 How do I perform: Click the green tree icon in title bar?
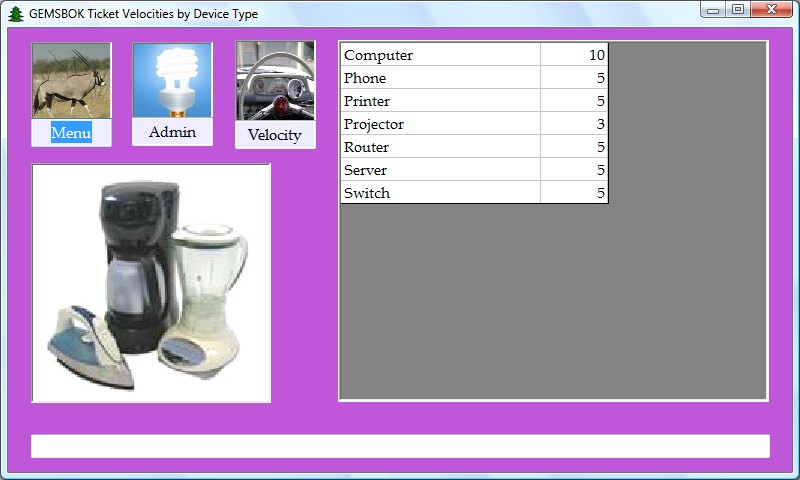click(15, 14)
